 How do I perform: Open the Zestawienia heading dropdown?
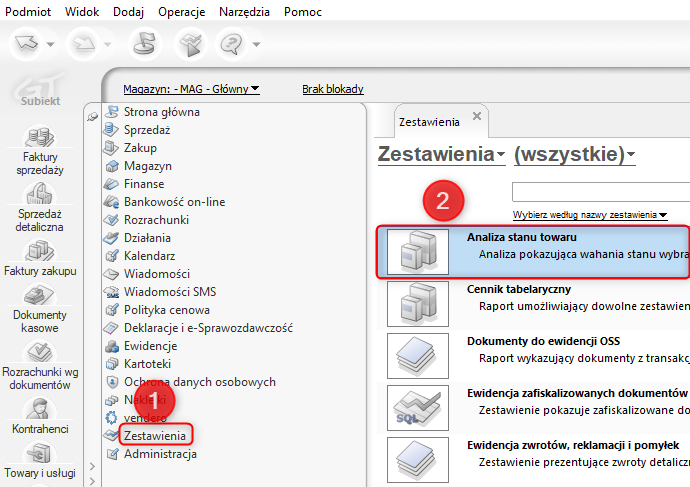tap(441, 154)
